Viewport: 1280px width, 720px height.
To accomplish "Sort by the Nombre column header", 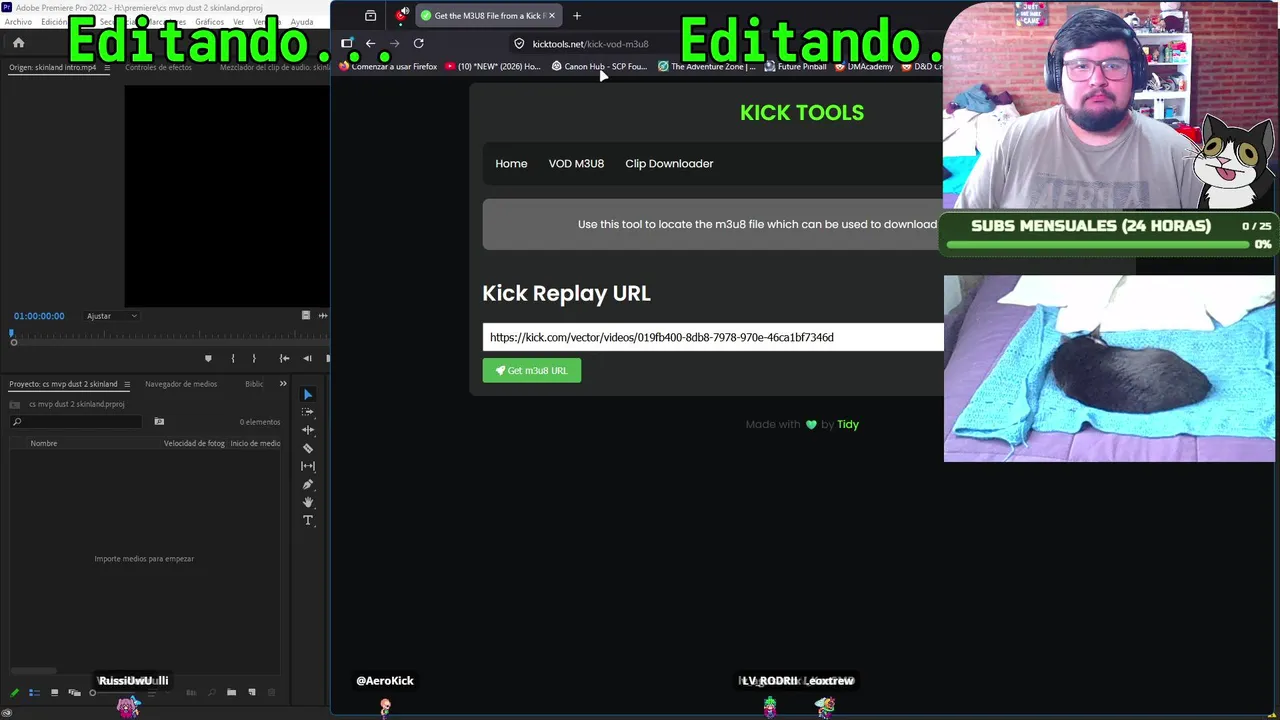I will pyautogui.click(x=44, y=443).
